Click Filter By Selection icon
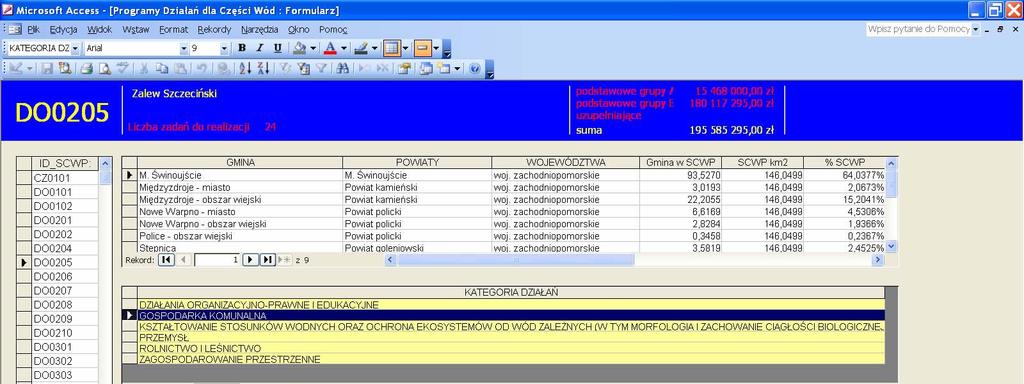This screenshot has width=1024, height=384. click(x=285, y=68)
